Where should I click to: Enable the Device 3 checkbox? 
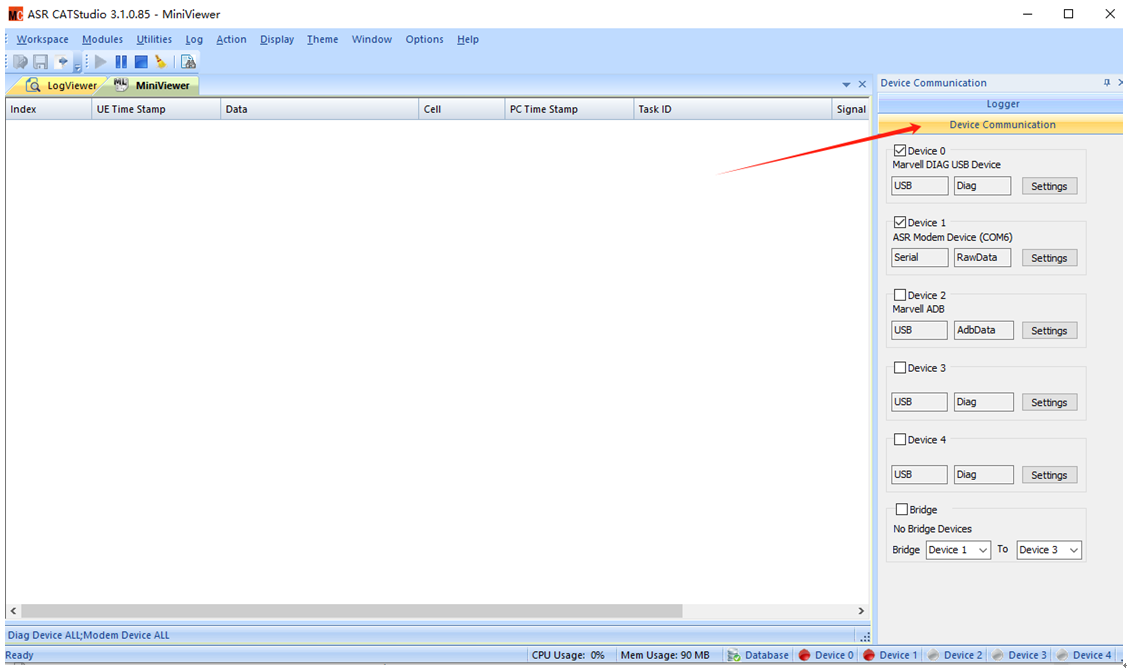click(x=900, y=367)
